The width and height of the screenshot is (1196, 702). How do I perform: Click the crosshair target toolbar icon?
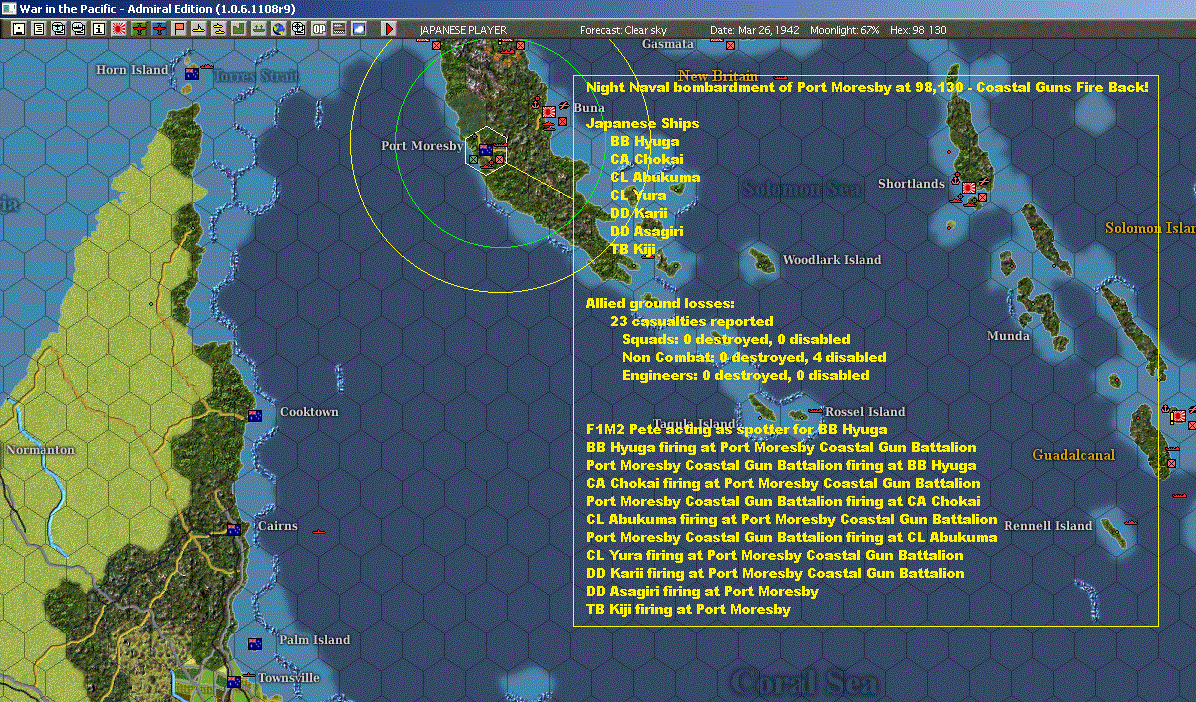[x=298, y=29]
